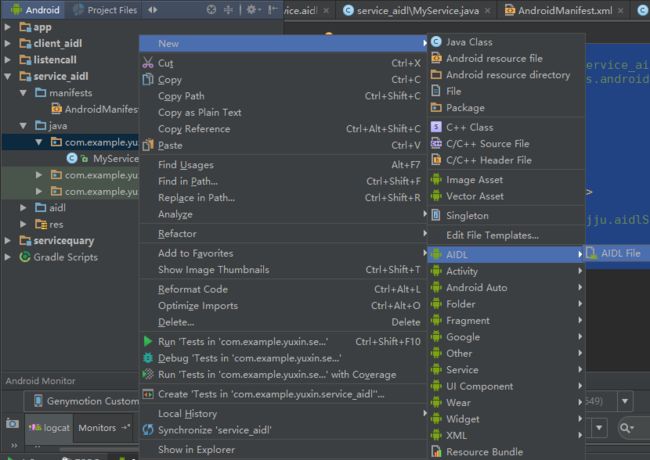Switch to the Project Files view tab
The height and width of the screenshot is (460, 650).
coord(105,10)
